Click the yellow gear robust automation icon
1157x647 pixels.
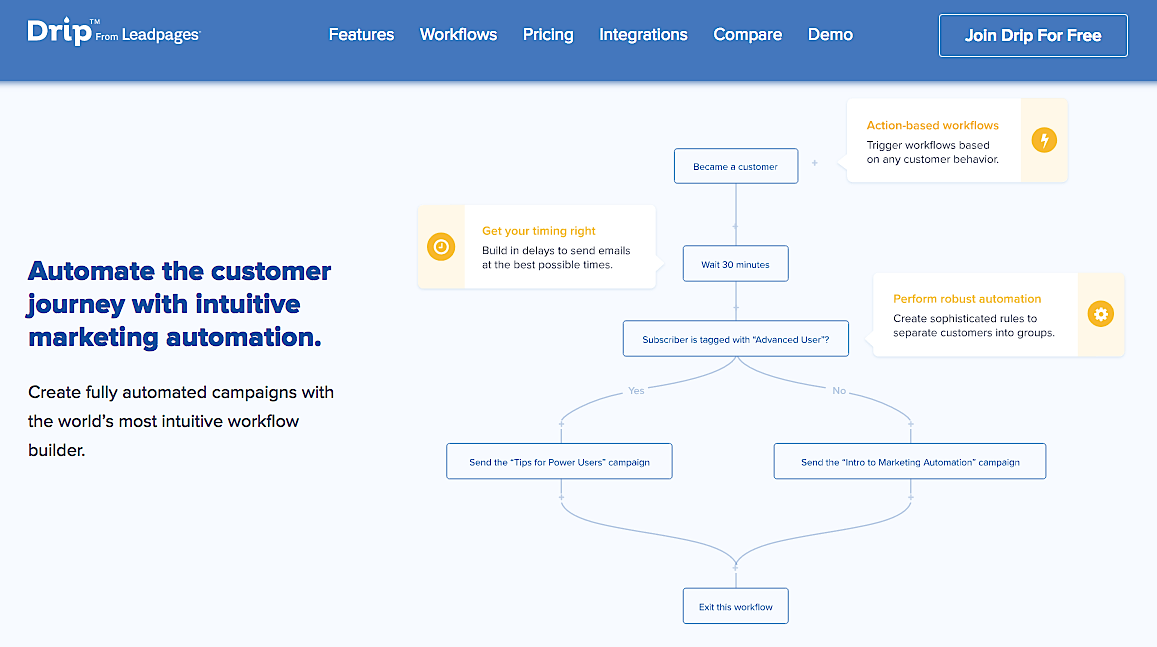(x=1100, y=314)
